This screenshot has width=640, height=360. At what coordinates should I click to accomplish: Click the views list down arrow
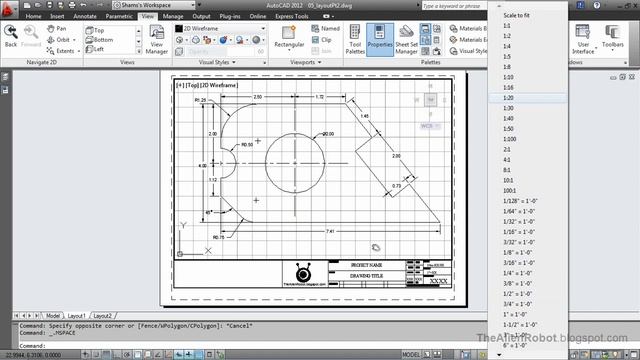(x=138, y=41)
